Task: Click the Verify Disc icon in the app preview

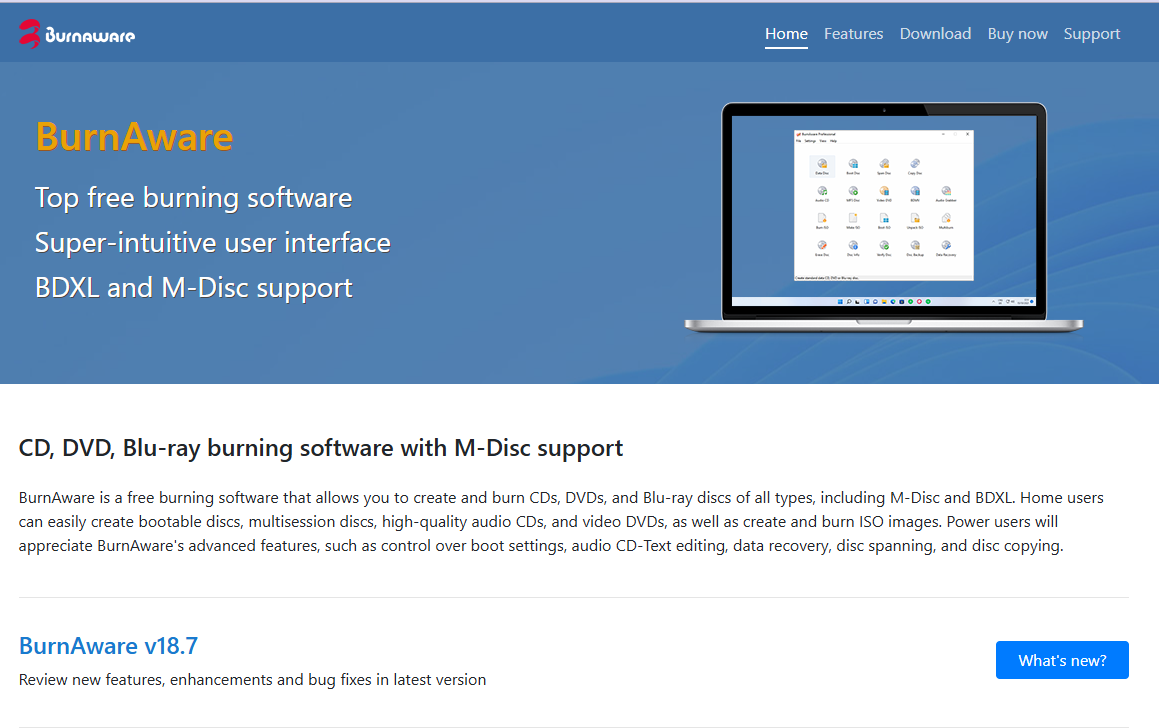Action: click(884, 246)
